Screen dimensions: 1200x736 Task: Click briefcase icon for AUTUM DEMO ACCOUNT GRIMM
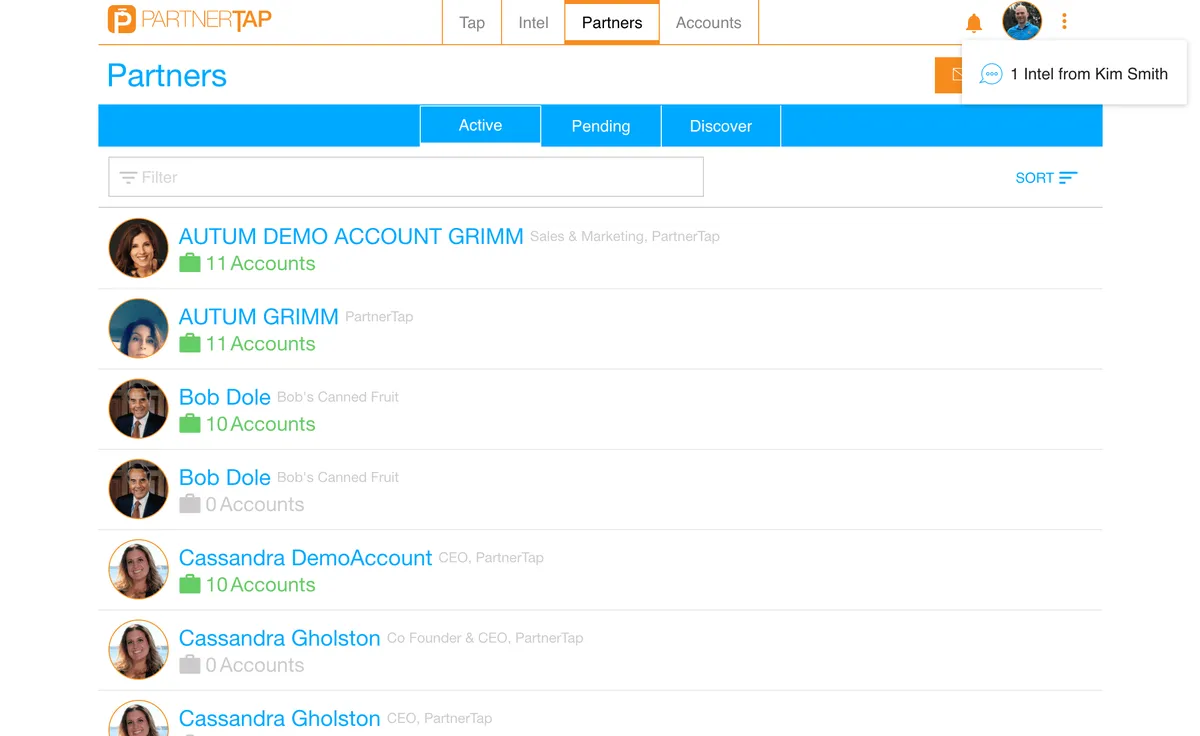(x=190, y=264)
